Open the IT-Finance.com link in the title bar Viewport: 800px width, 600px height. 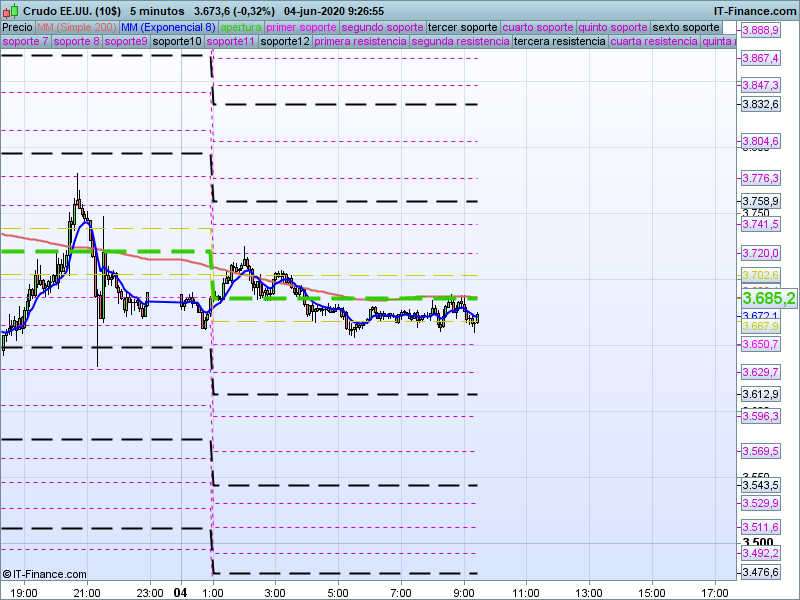754,11
